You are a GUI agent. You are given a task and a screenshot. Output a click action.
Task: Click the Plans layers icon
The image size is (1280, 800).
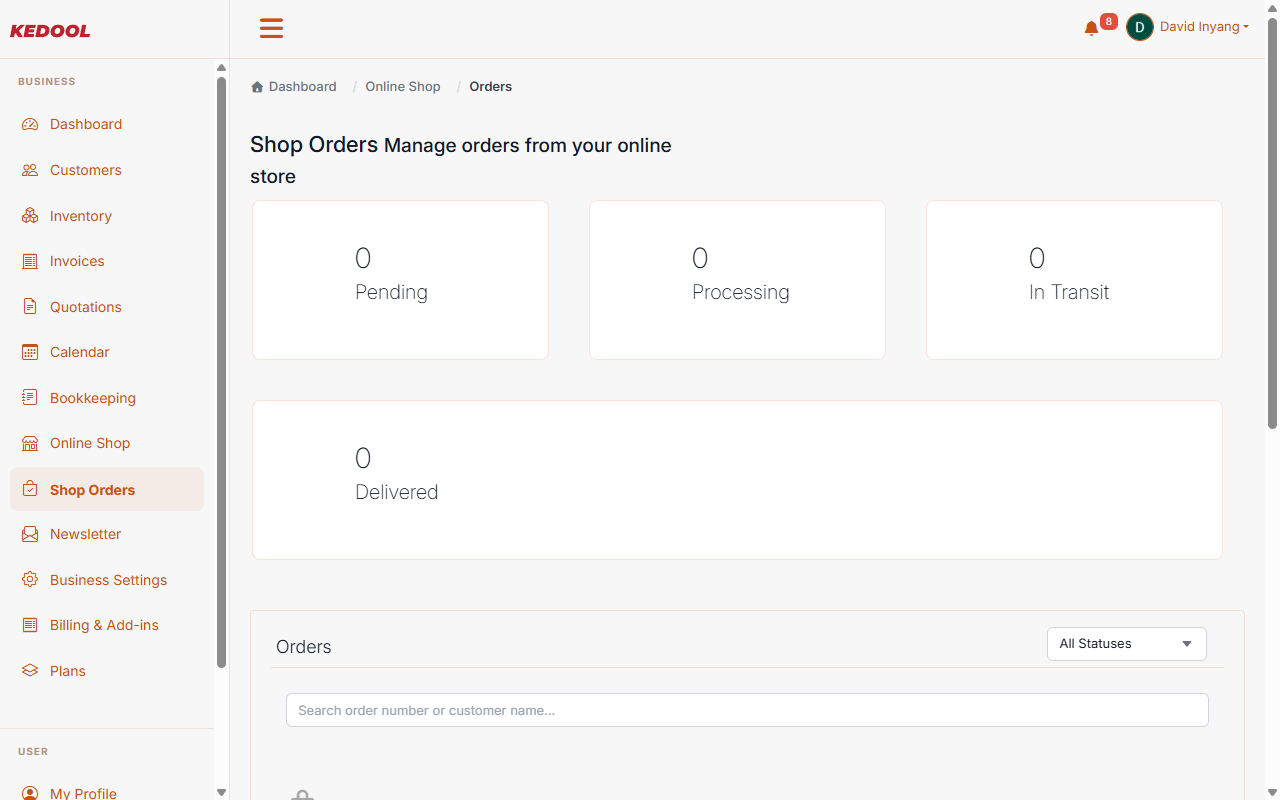pyautogui.click(x=30, y=671)
